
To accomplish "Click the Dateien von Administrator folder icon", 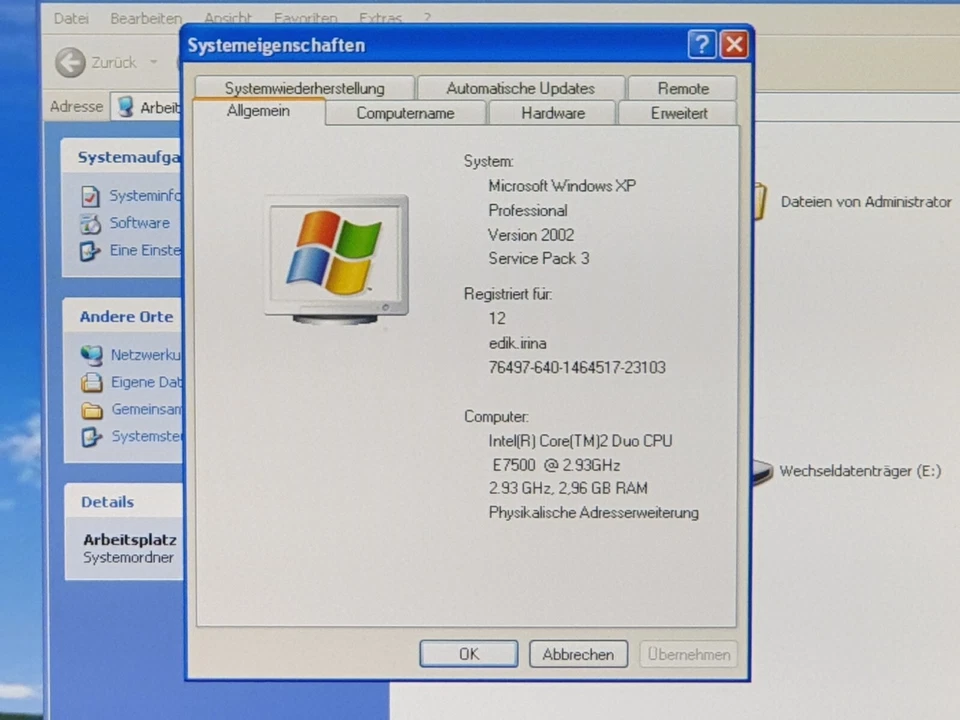I will click(760, 201).
